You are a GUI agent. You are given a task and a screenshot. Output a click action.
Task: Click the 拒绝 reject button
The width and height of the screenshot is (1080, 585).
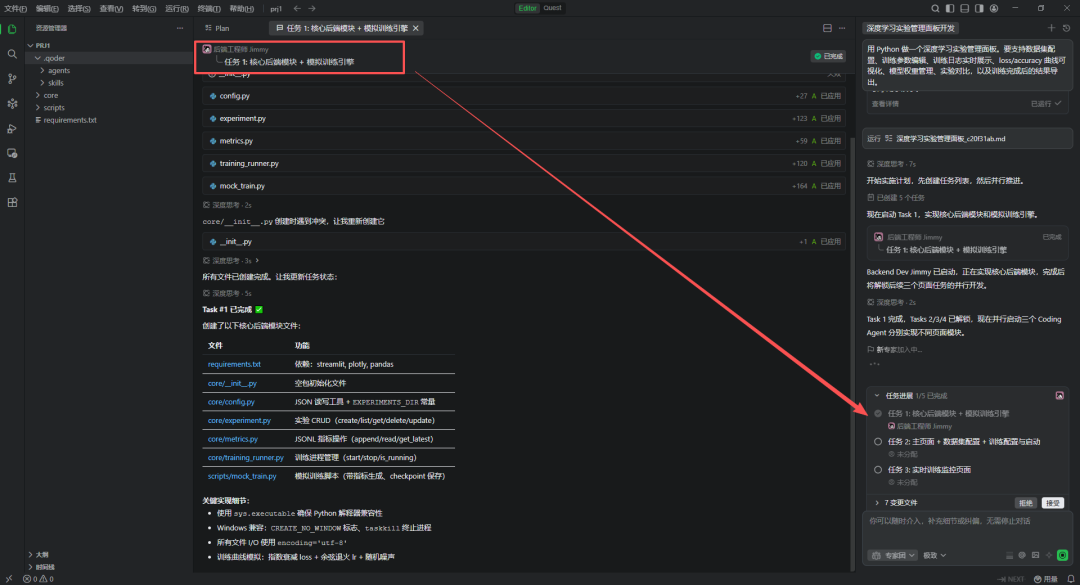click(1025, 502)
